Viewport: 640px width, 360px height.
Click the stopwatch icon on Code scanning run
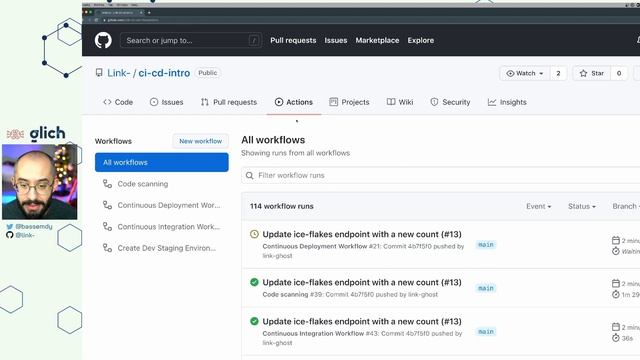[616, 294]
